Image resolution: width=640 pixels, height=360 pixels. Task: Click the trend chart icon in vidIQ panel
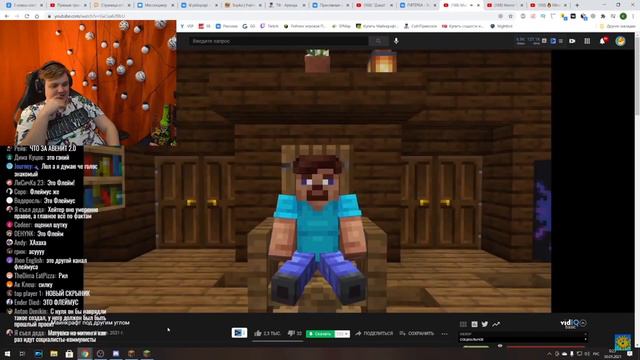(x=496, y=324)
